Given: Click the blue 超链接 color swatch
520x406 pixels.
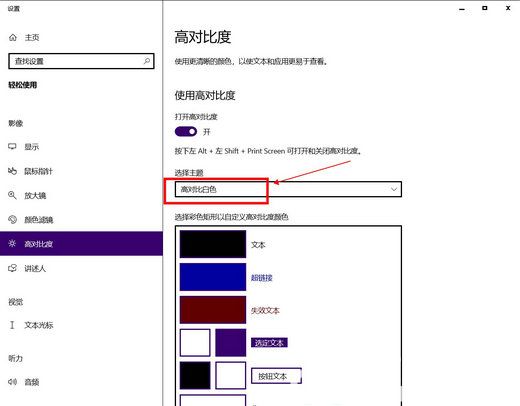Looking at the screenshot, I should pos(213,277).
